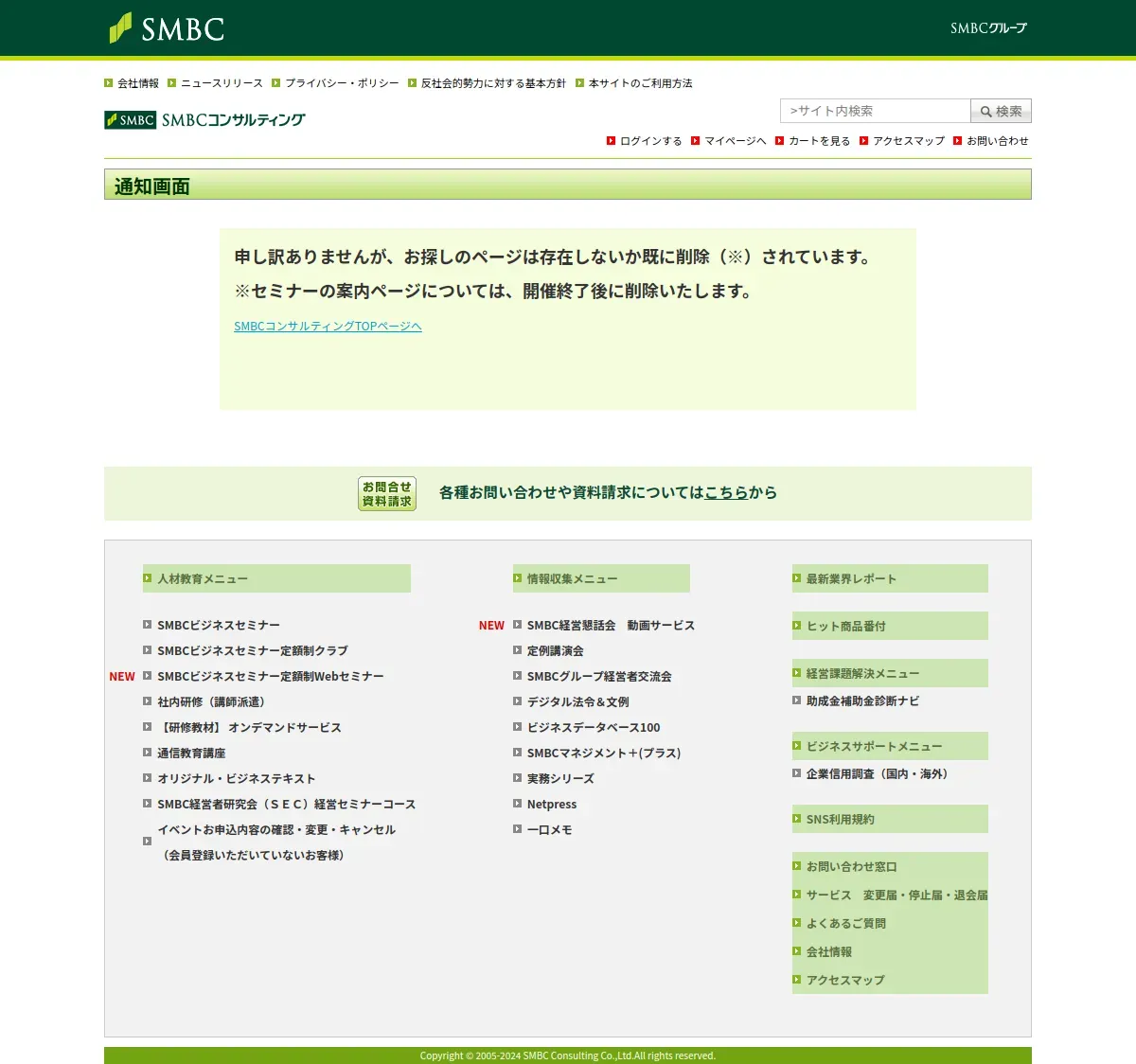
Task: Focus the サイト内検索 search field
Action: pos(876,111)
